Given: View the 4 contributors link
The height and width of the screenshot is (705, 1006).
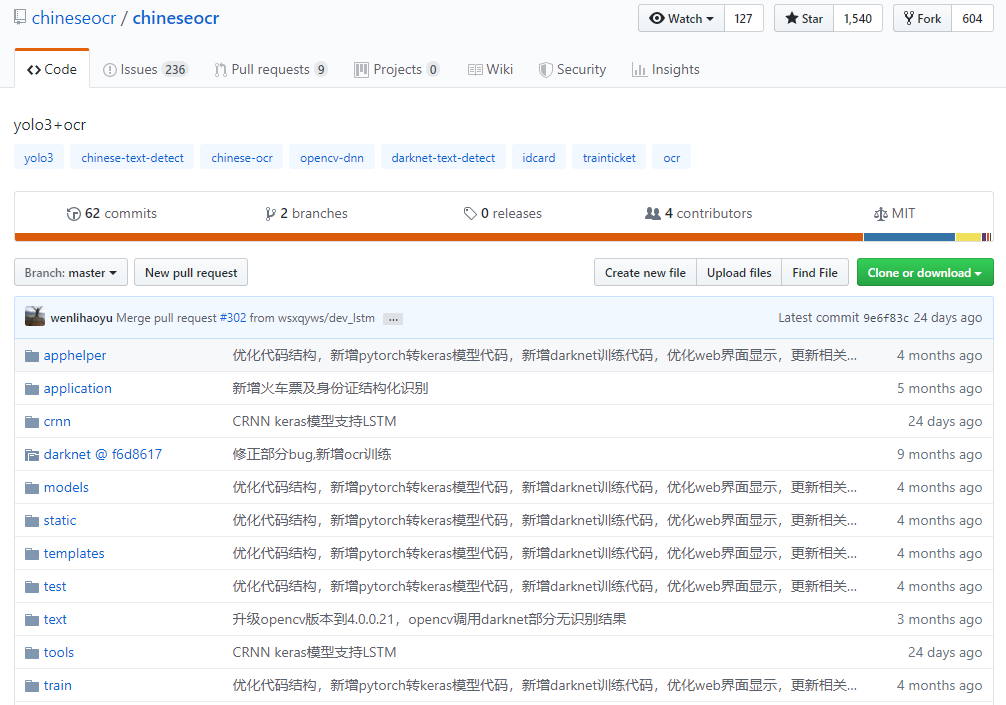Looking at the screenshot, I should (x=699, y=214).
